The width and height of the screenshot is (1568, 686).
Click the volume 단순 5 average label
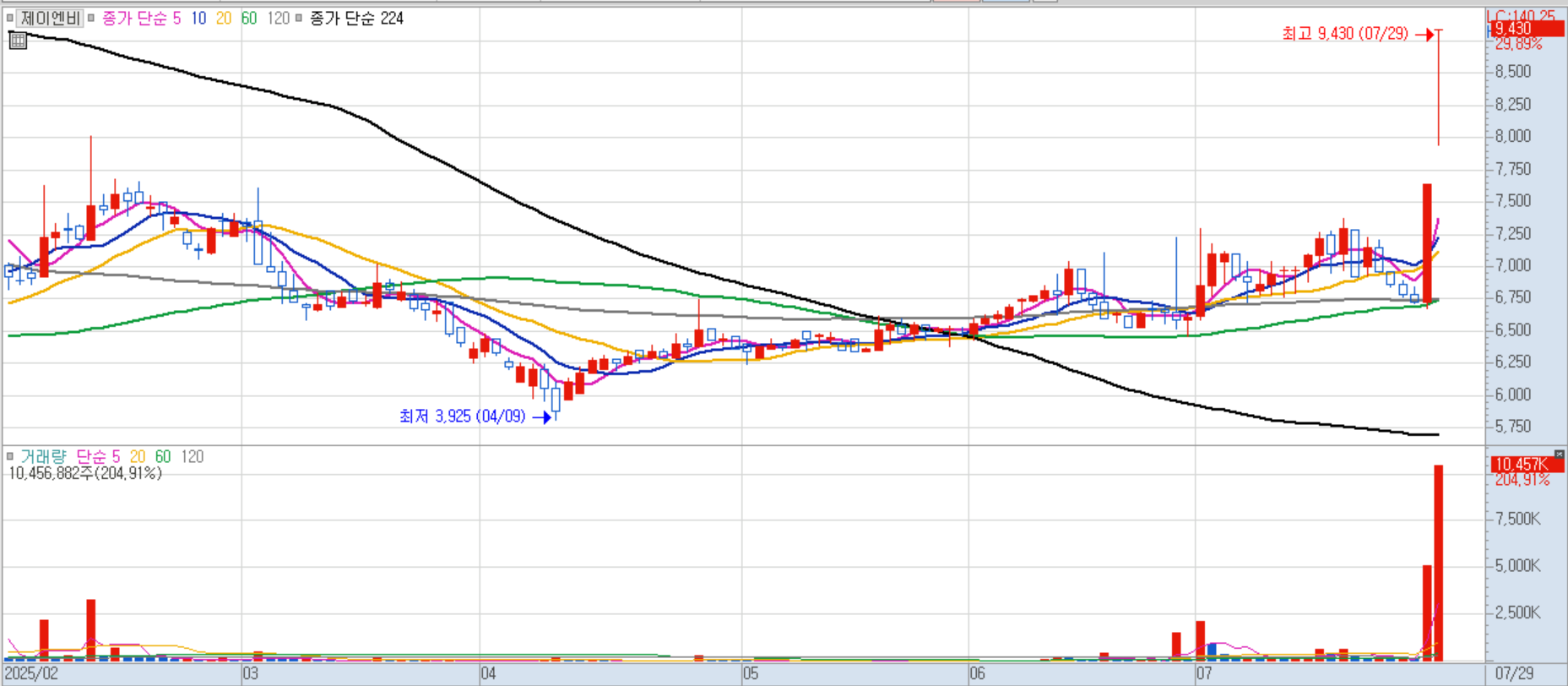click(x=98, y=456)
